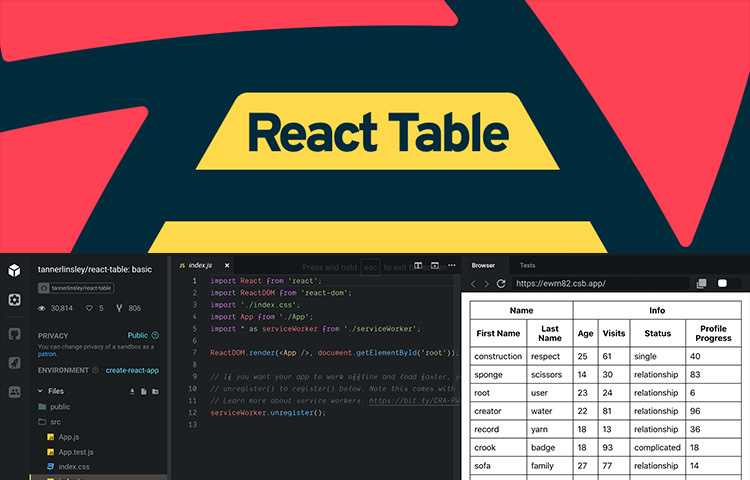Toggle the preview switch beside the URL bar
Screen dimensions: 750x480
[722, 284]
